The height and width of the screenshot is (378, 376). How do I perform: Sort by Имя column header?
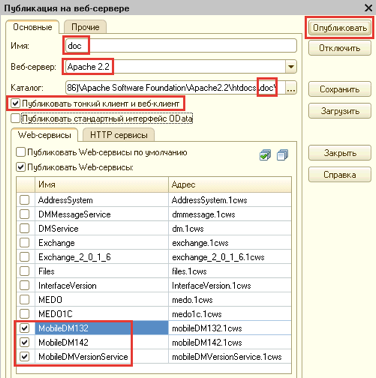pos(102,184)
